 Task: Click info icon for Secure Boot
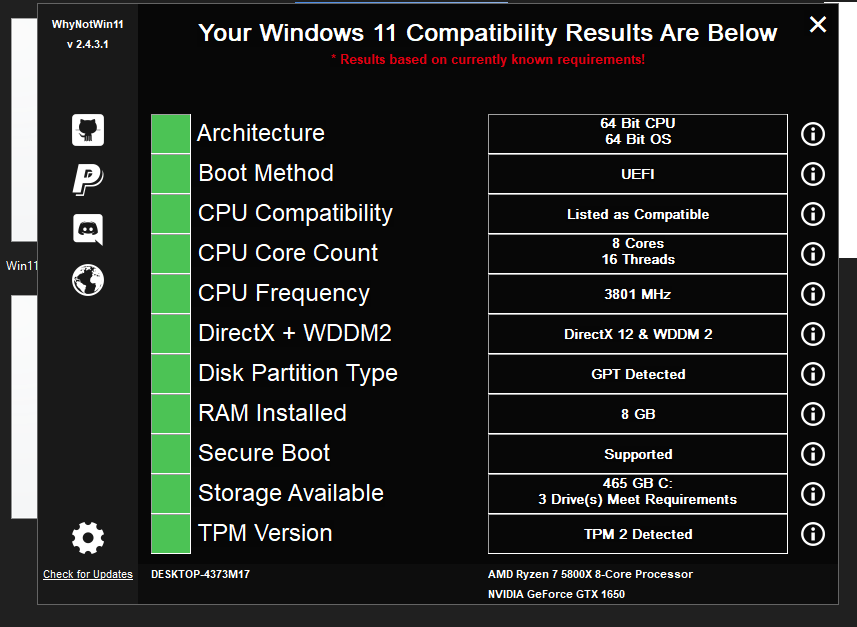click(x=813, y=453)
